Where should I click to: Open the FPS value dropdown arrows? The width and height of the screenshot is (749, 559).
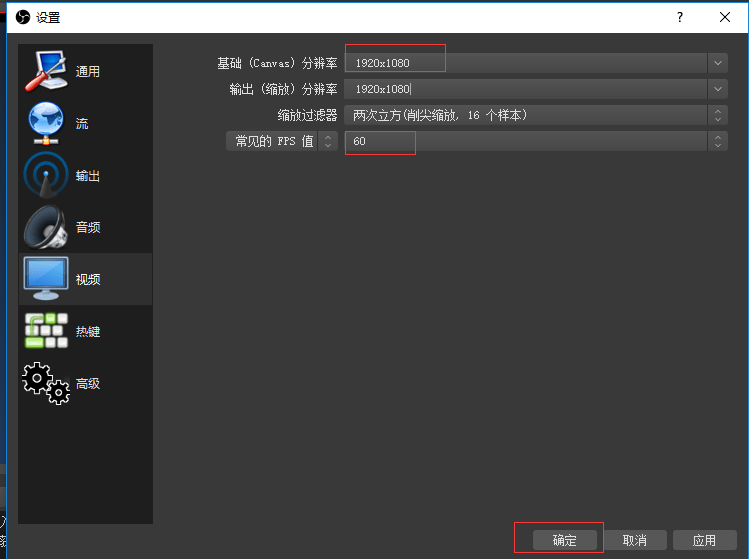(x=717, y=141)
